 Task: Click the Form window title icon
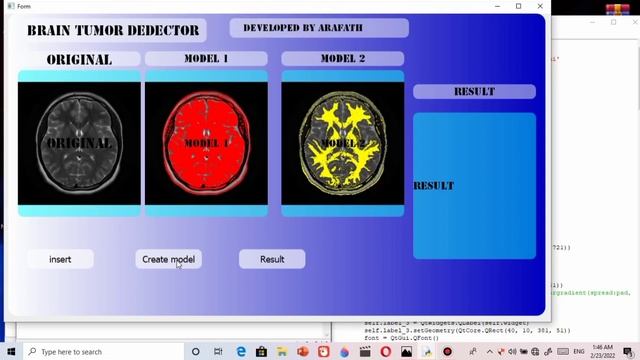tap(11, 6)
